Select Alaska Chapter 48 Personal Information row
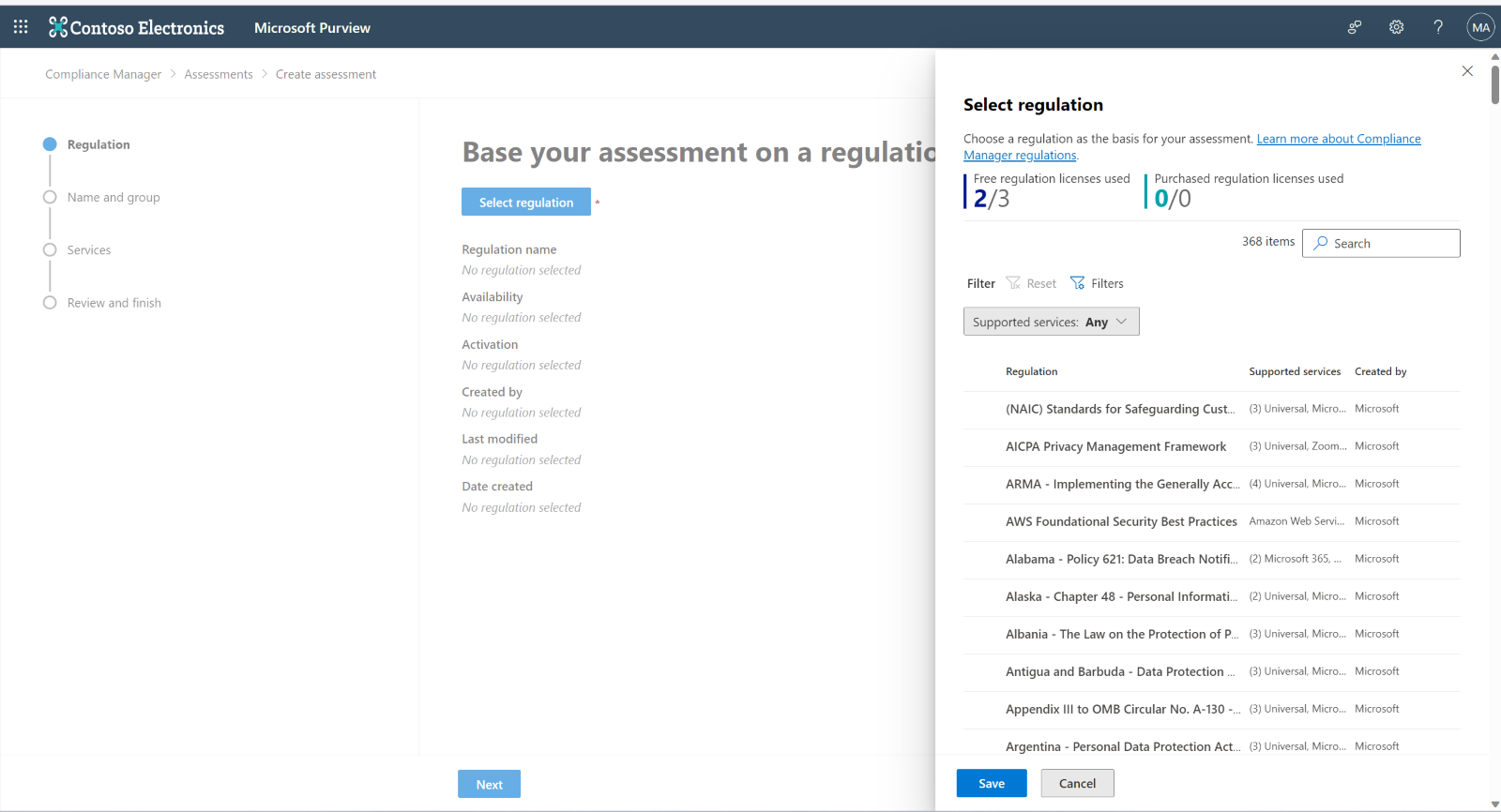The image size is (1501, 812). (x=1211, y=597)
